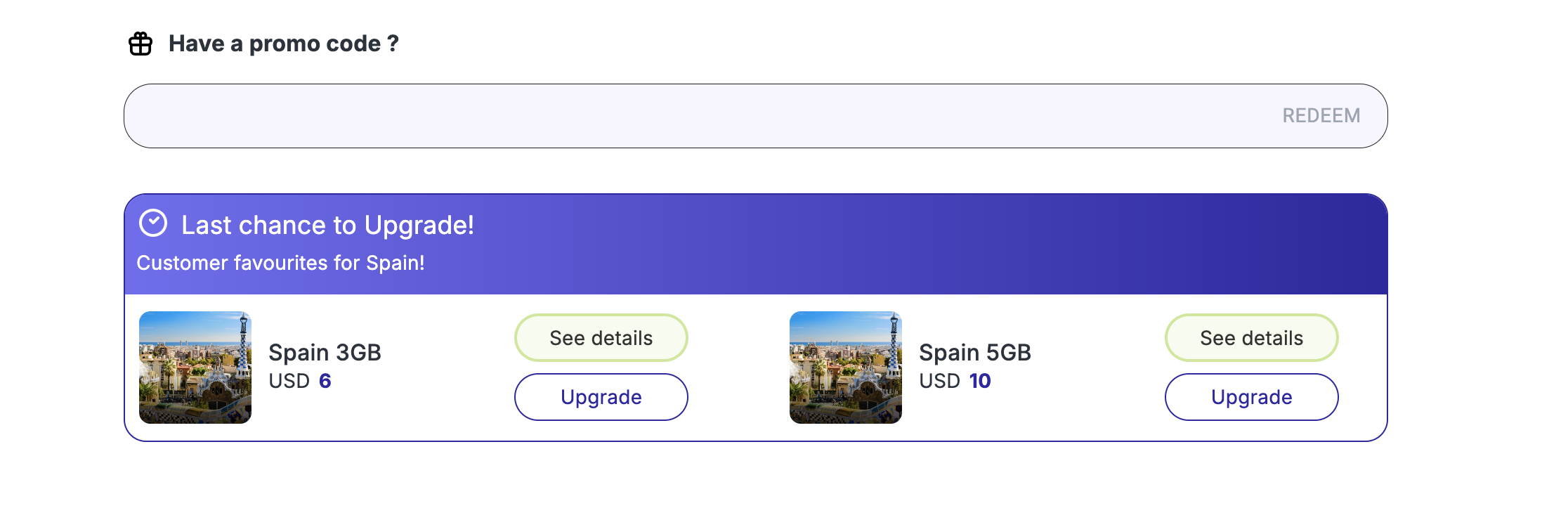Viewport: 1568px width, 520px height.
Task: Upgrade to the Spain 5GB plan
Action: [x=1252, y=397]
